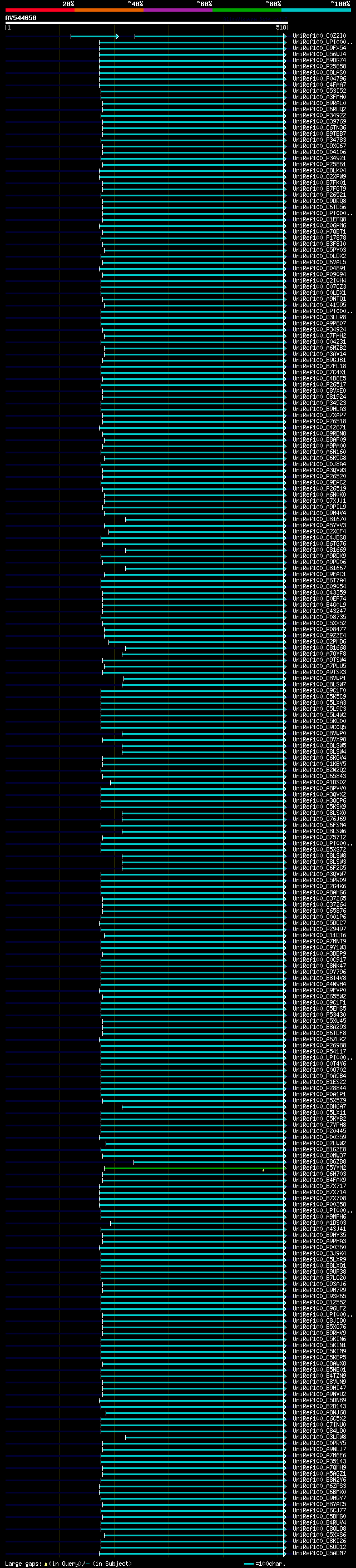Image resolution: width=356 pixels, height=1568 pixels.
Task: Select hit label UniRef100_Q1EMQ8
Action: [x=319, y=219]
